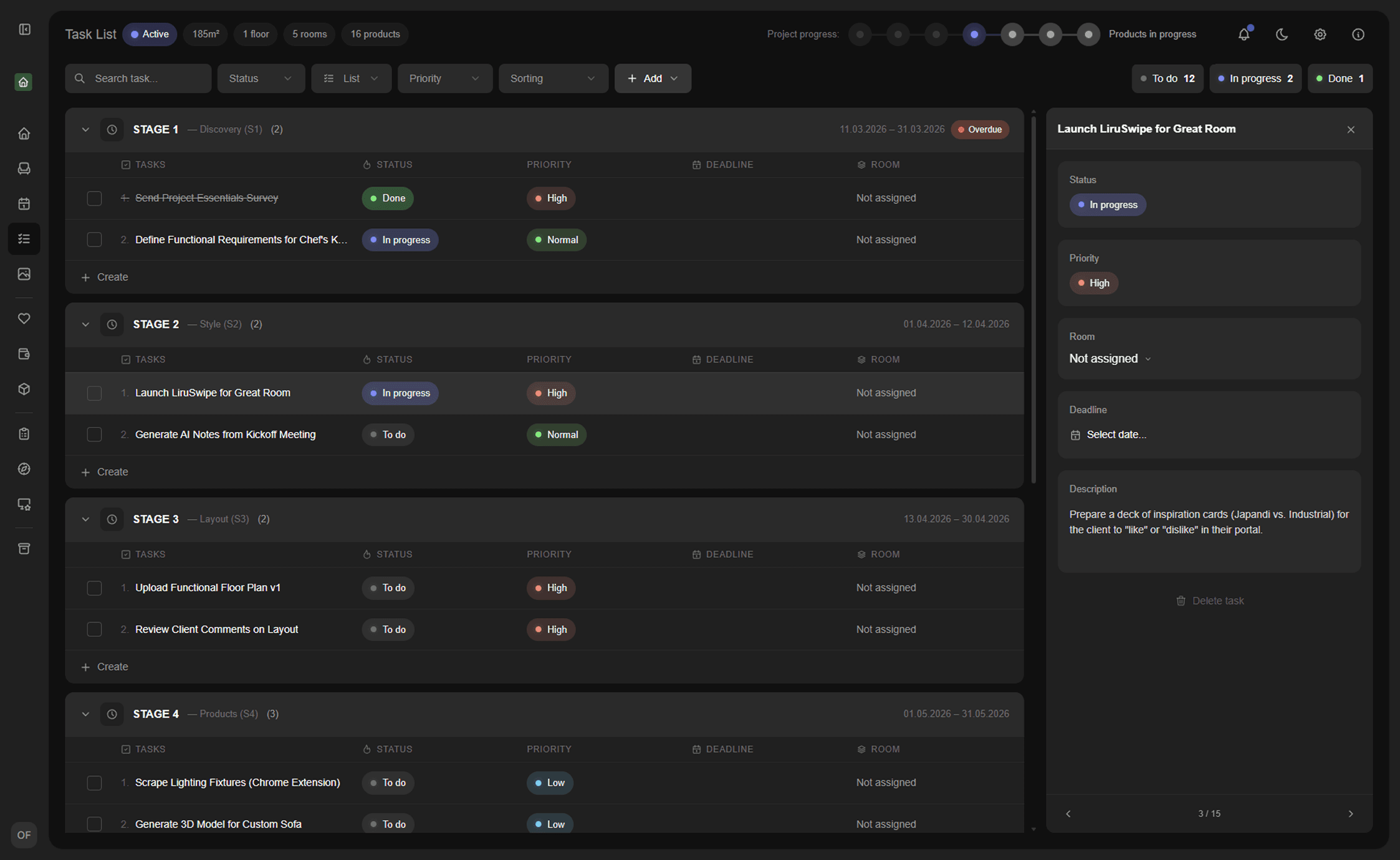This screenshot has height=860, width=1400.
Task: Select the Done filter tab
Action: pos(1340,78)
